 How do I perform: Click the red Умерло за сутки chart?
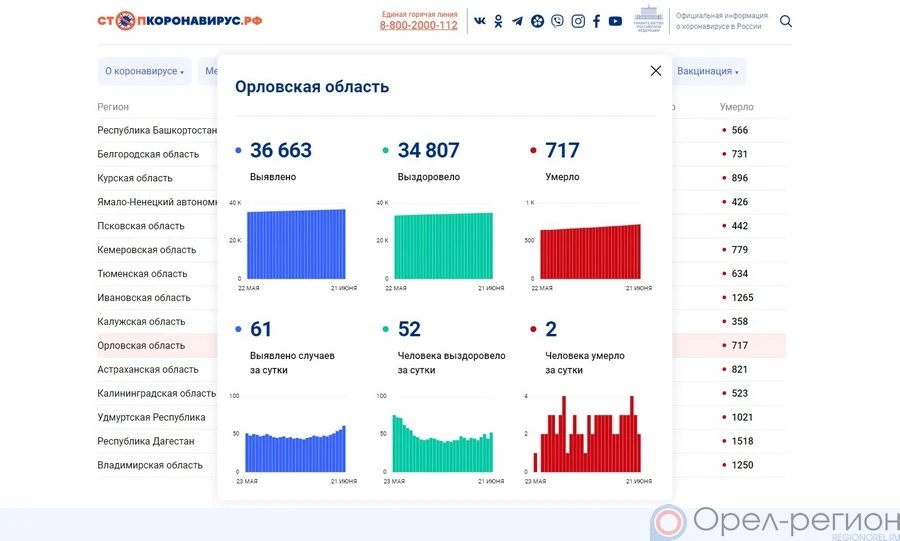coord(589,435)
